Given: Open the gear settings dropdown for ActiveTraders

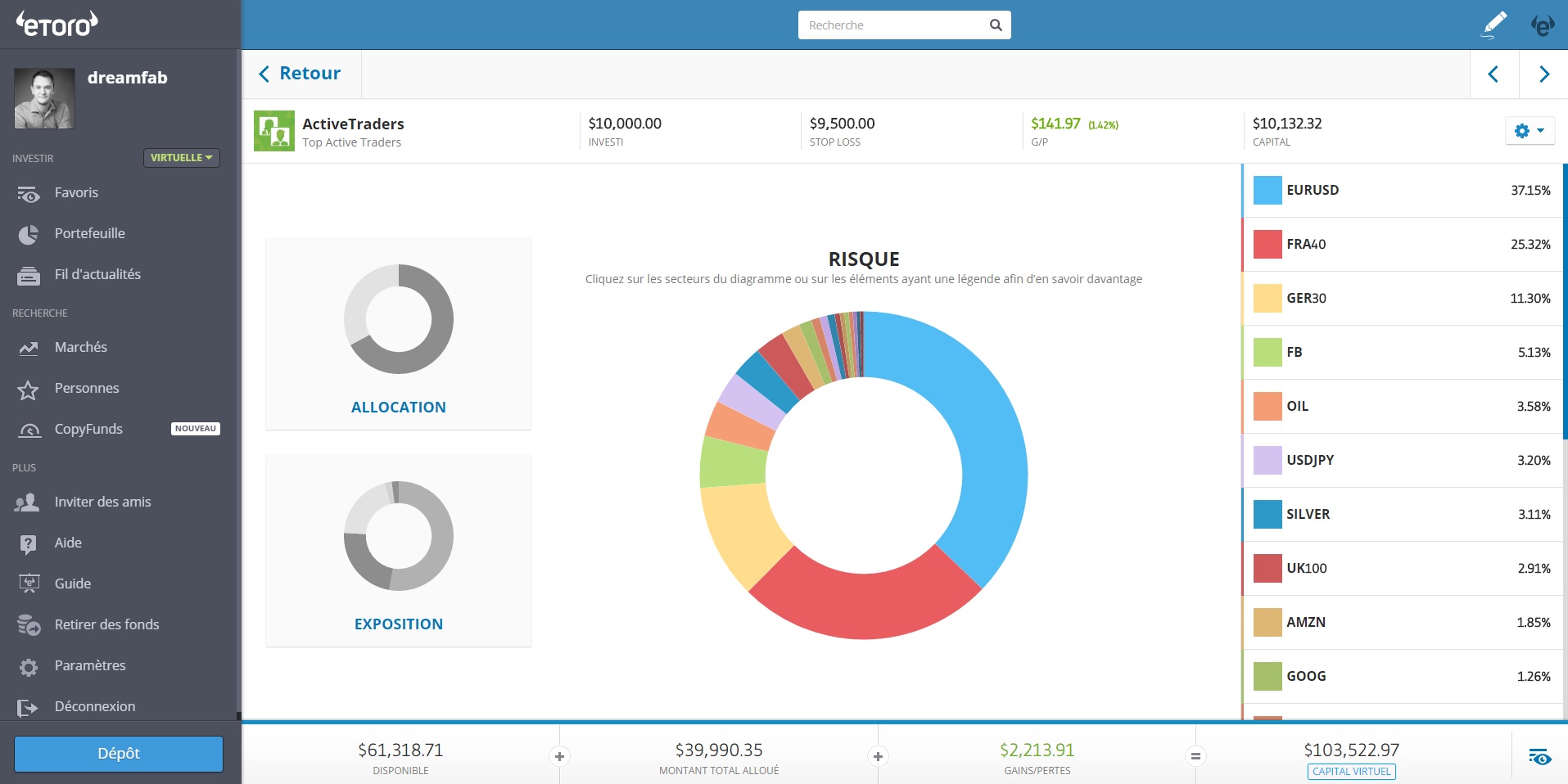Looking at the screenshot, I should (1529, 131).
